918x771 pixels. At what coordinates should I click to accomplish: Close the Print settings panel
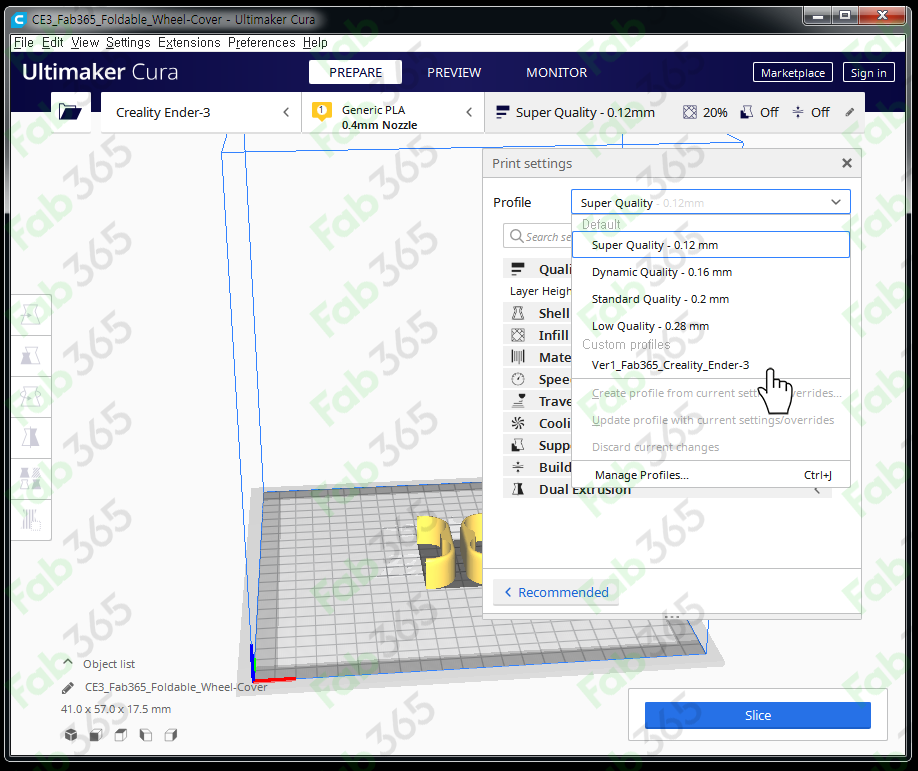pos(847,163)
